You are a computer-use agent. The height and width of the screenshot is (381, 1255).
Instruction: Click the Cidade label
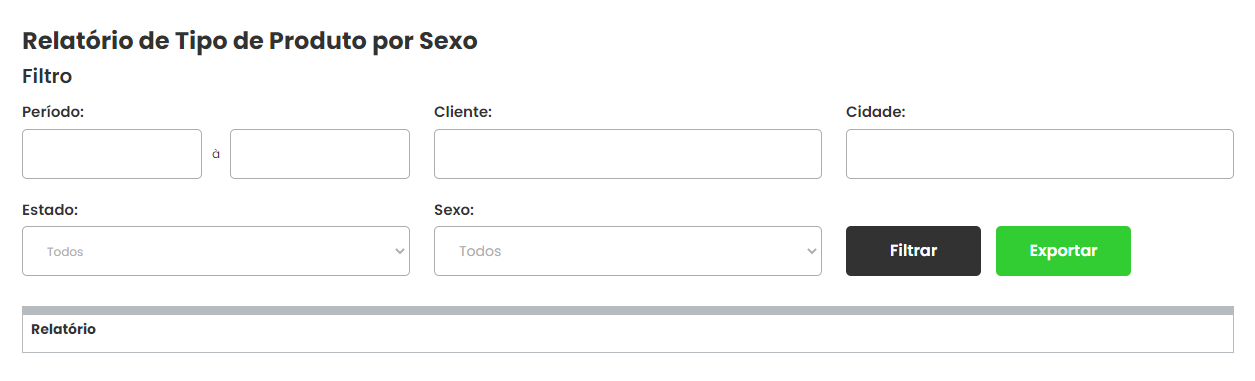876,112
